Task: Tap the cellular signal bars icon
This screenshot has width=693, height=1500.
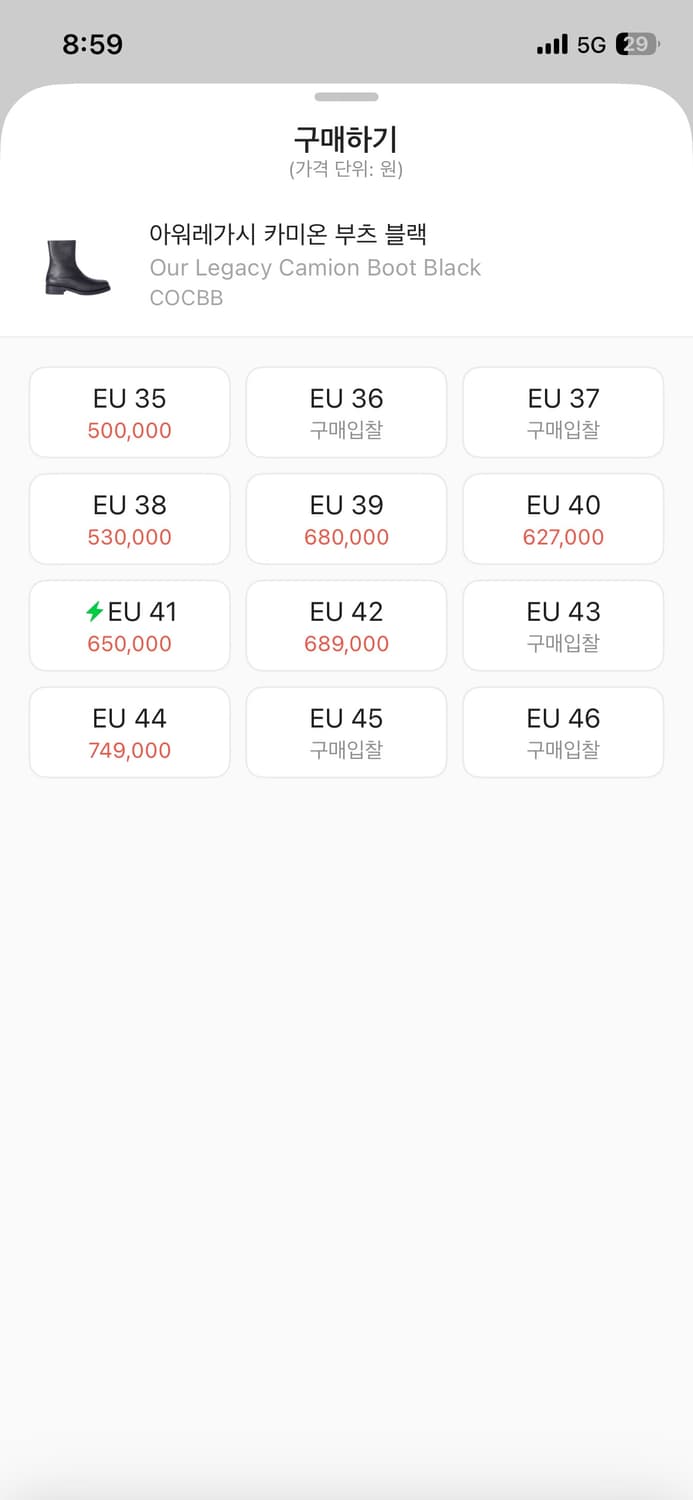Action: [x=552, y=45]
